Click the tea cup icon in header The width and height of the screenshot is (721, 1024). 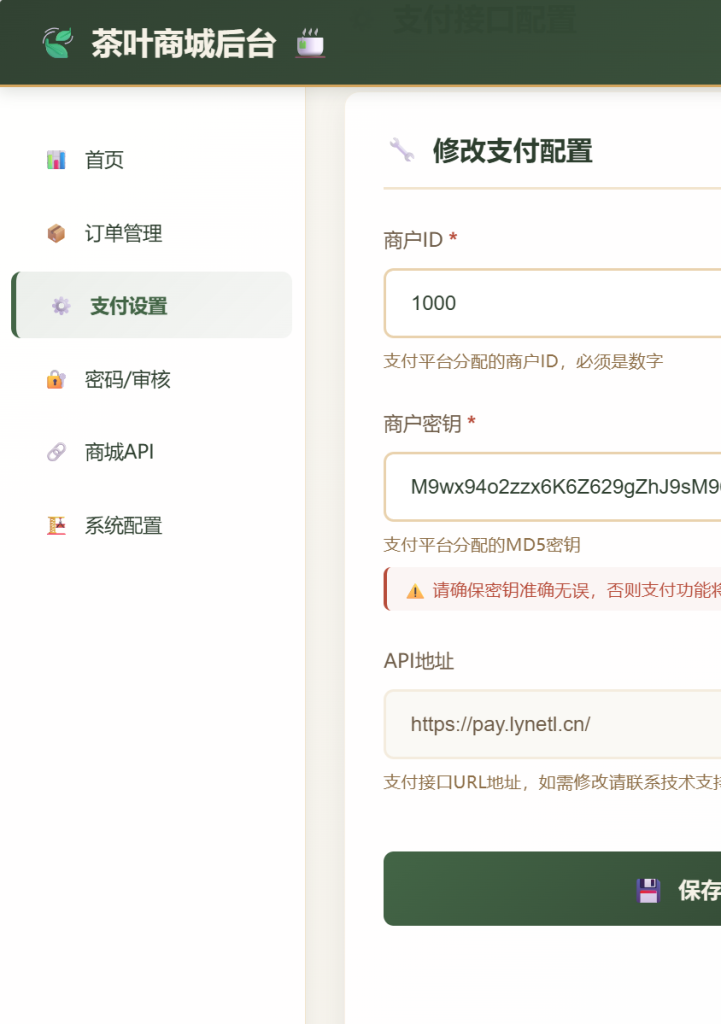click(310, 43)
